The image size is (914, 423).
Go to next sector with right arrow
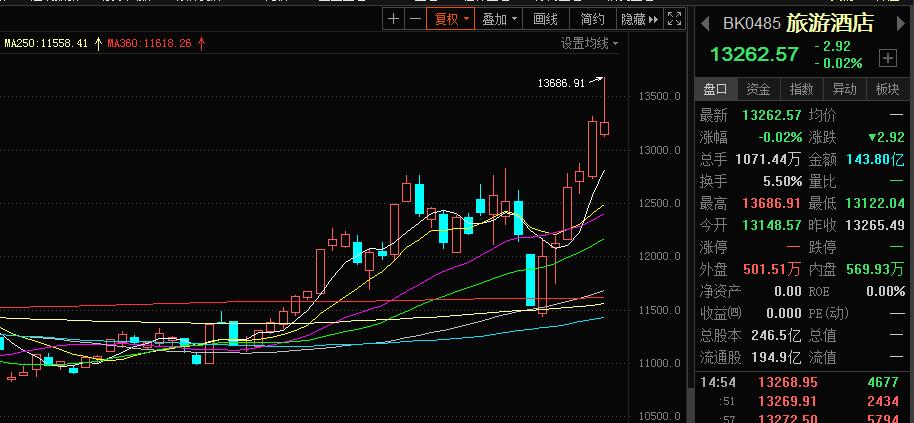900,22
